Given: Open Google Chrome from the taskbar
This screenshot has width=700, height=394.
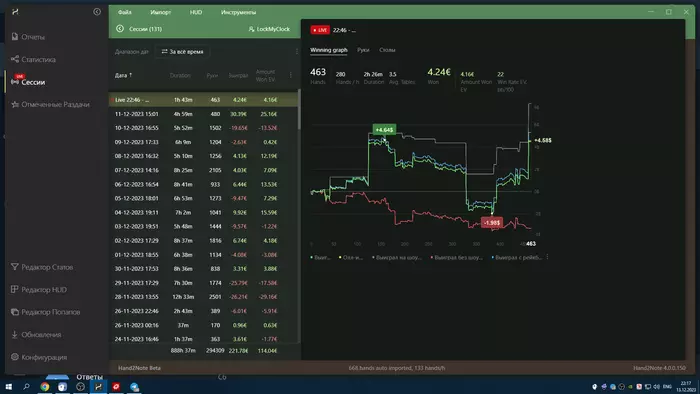Looking at the screenshot, I should pyautogui.click(x=45, y=387).
